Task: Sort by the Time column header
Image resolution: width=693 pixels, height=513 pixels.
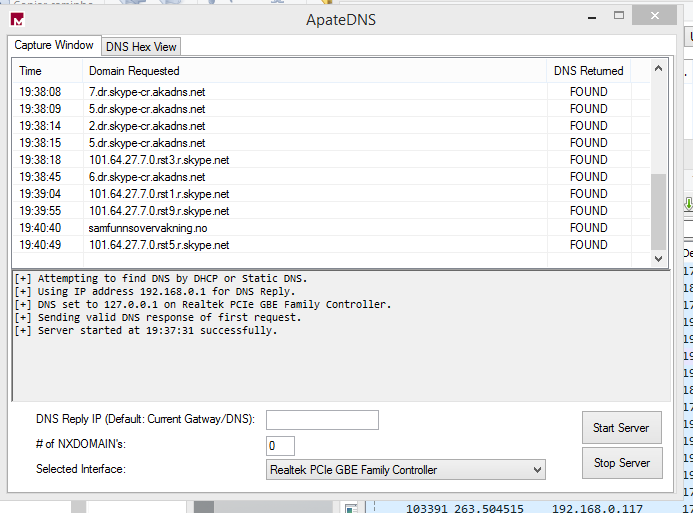Action: [x=47, y=71]
